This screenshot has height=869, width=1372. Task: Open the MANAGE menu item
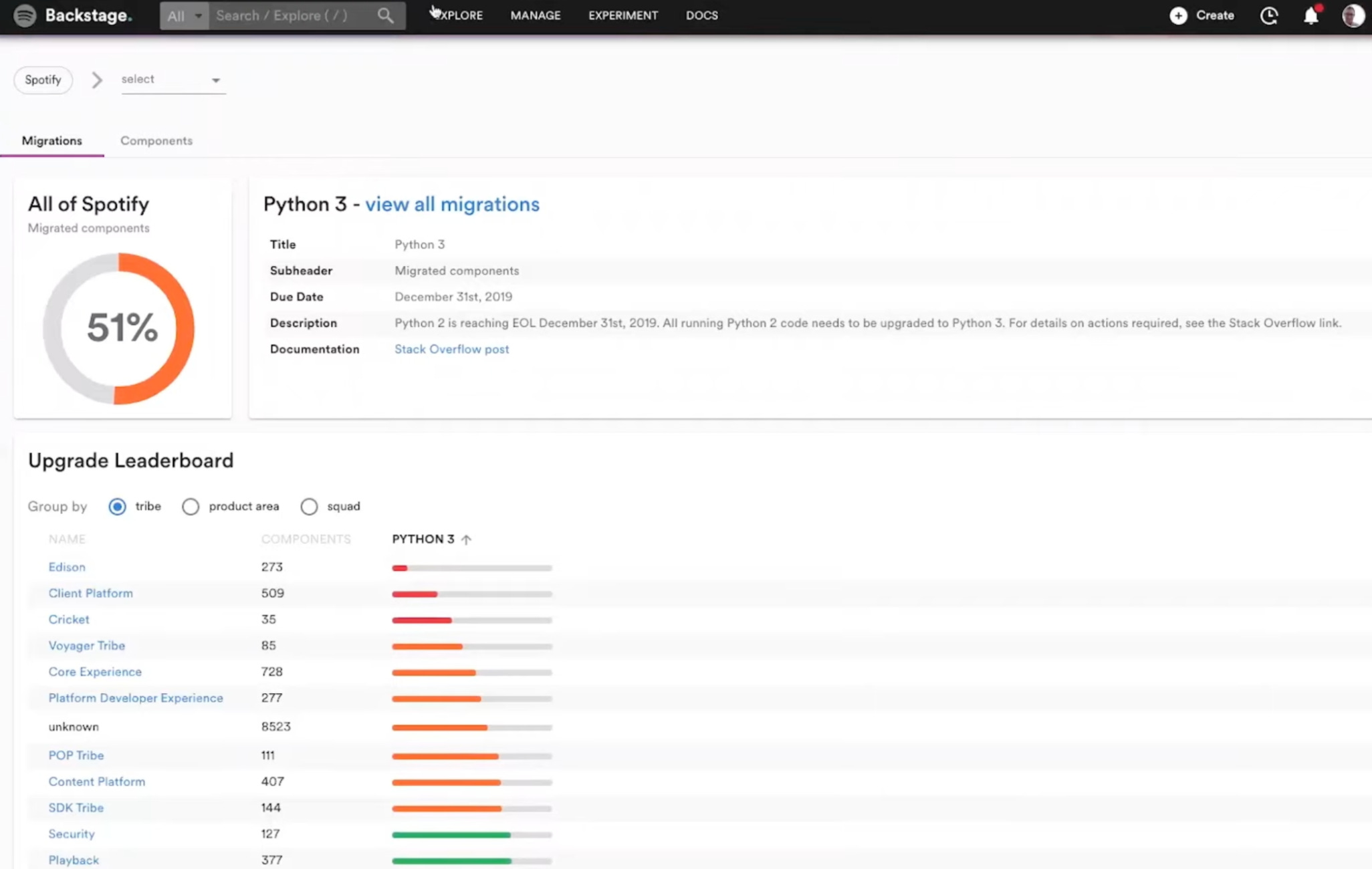click(x=535, y=15)
